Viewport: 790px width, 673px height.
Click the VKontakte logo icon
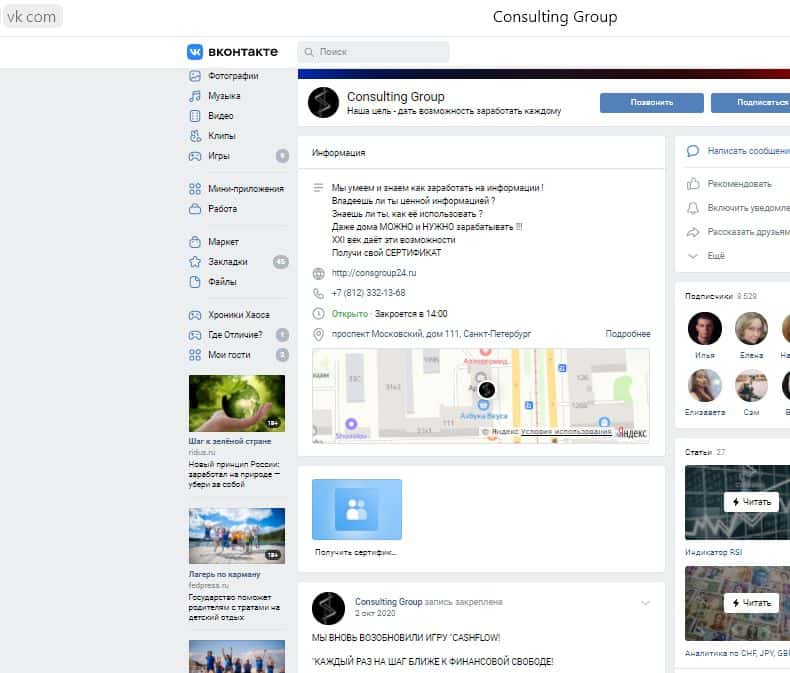tap(195, 52)
